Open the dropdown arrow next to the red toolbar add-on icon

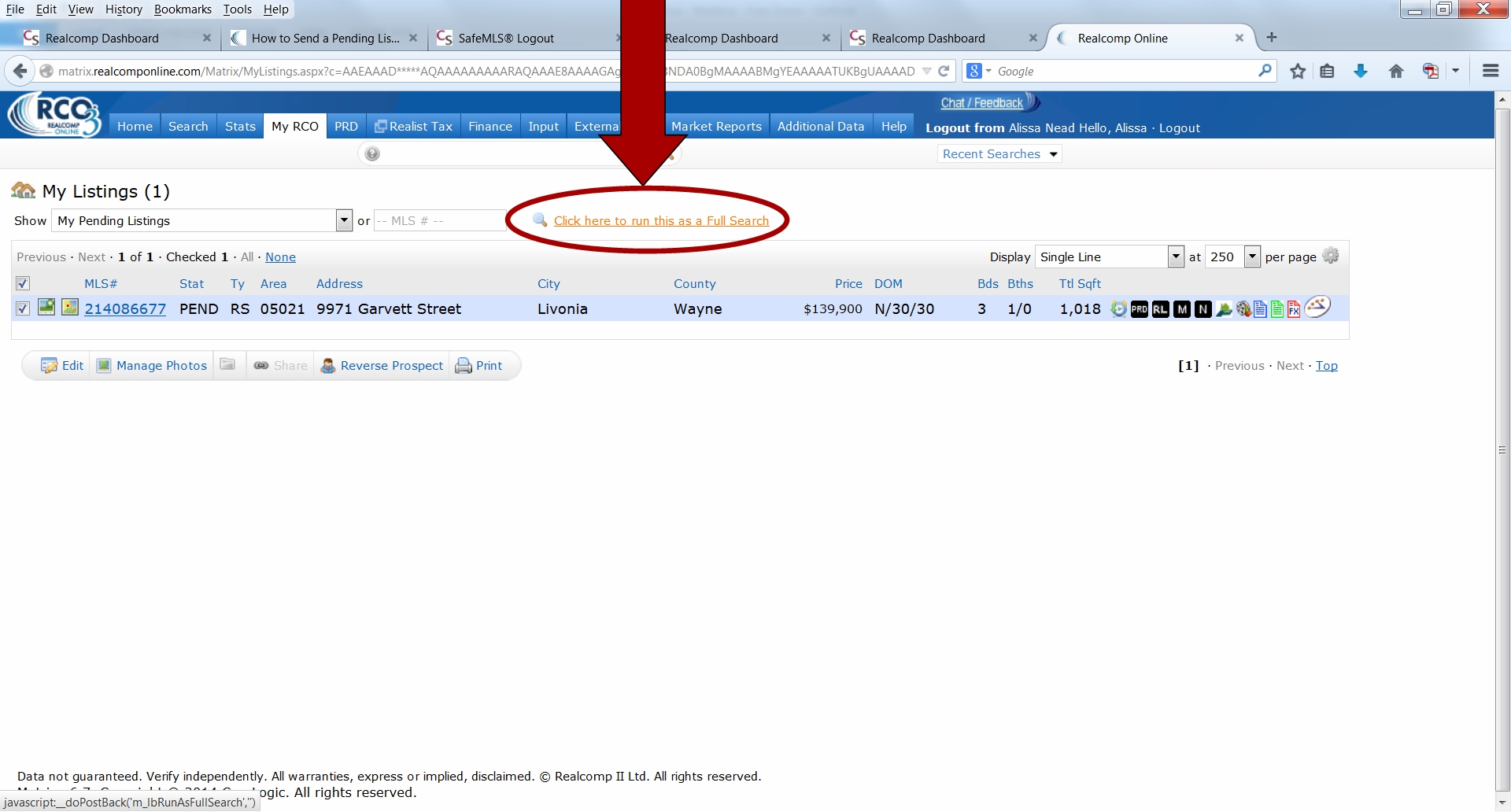tap(1455, 71)
